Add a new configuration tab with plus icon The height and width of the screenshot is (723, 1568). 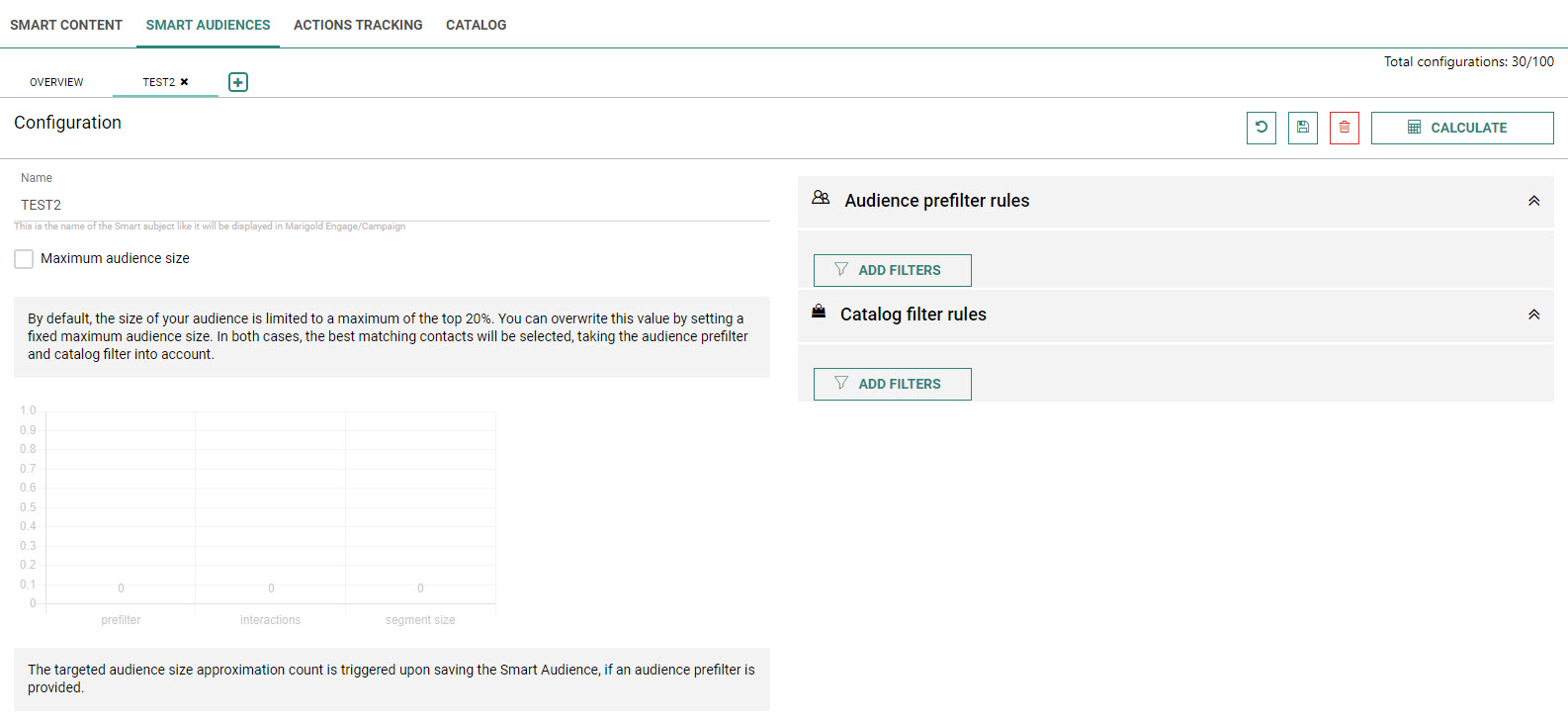point(238,82)
